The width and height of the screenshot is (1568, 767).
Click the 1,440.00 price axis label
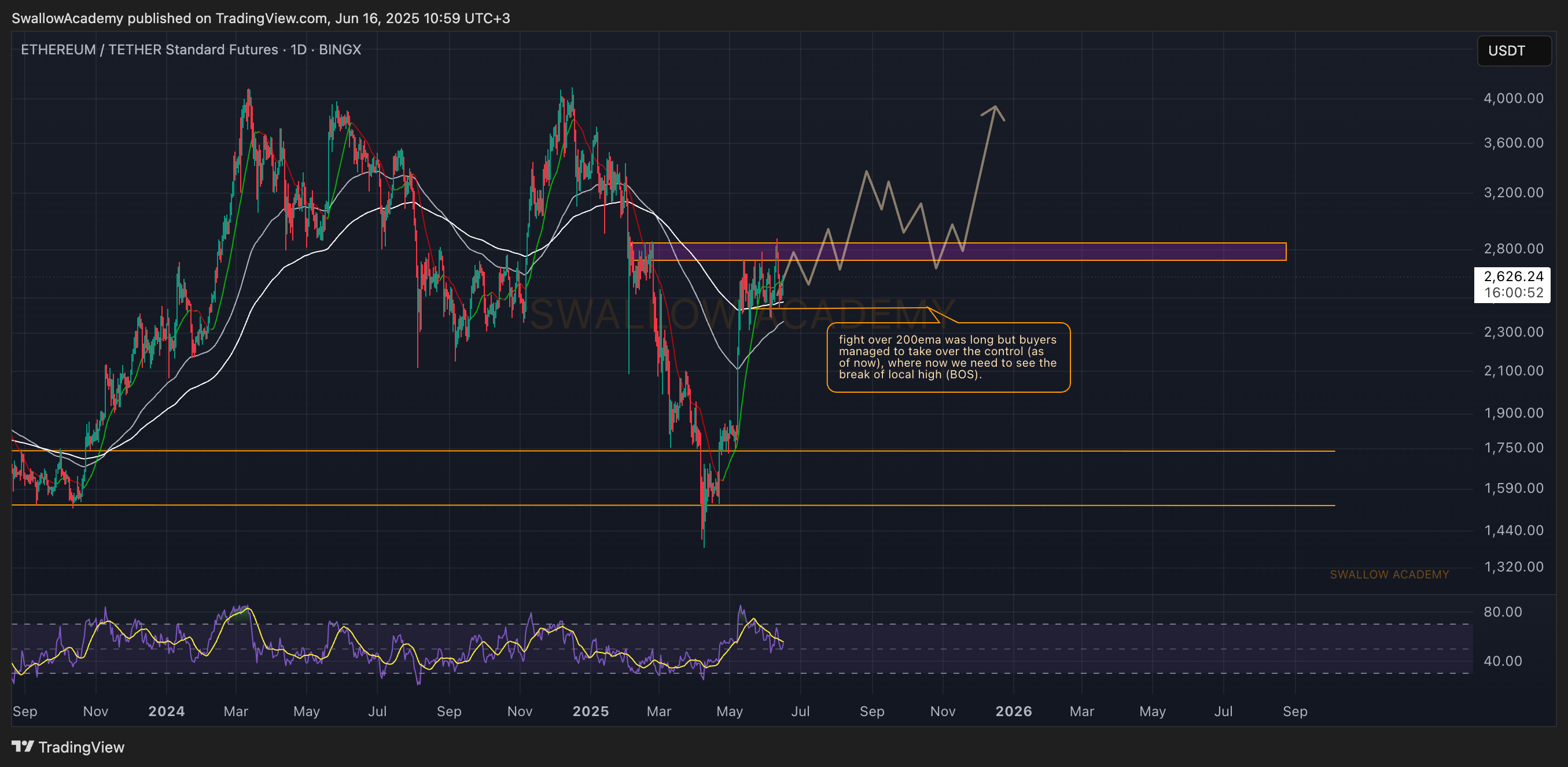[1513, 530]
